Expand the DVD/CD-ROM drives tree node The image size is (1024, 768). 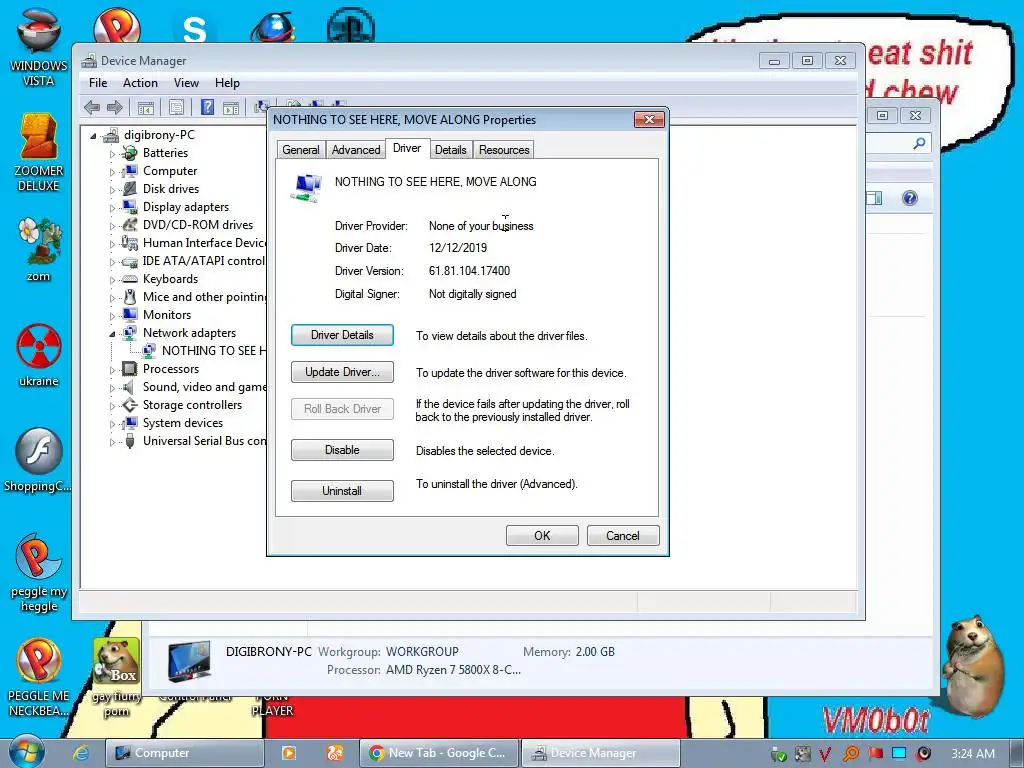click(x=112, y=226)
